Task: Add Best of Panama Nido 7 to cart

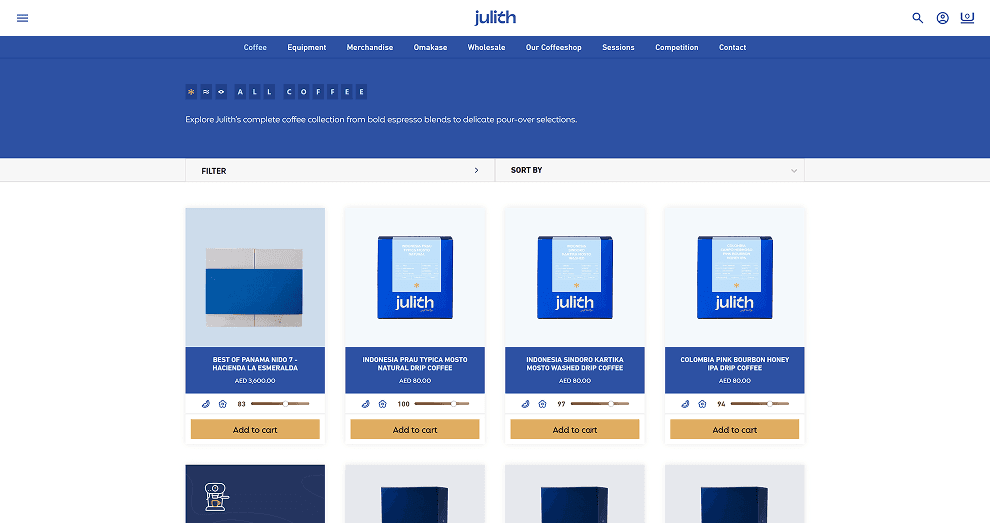Action: [255, 430]
